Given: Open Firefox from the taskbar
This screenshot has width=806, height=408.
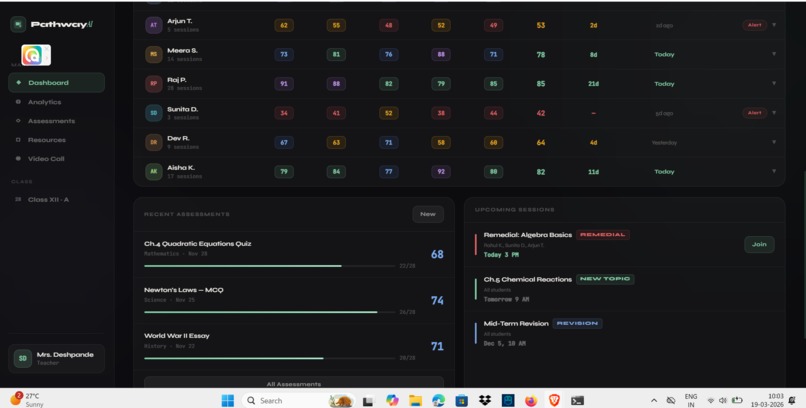Looking at the screenshot, I should click(x=531, y=400).
